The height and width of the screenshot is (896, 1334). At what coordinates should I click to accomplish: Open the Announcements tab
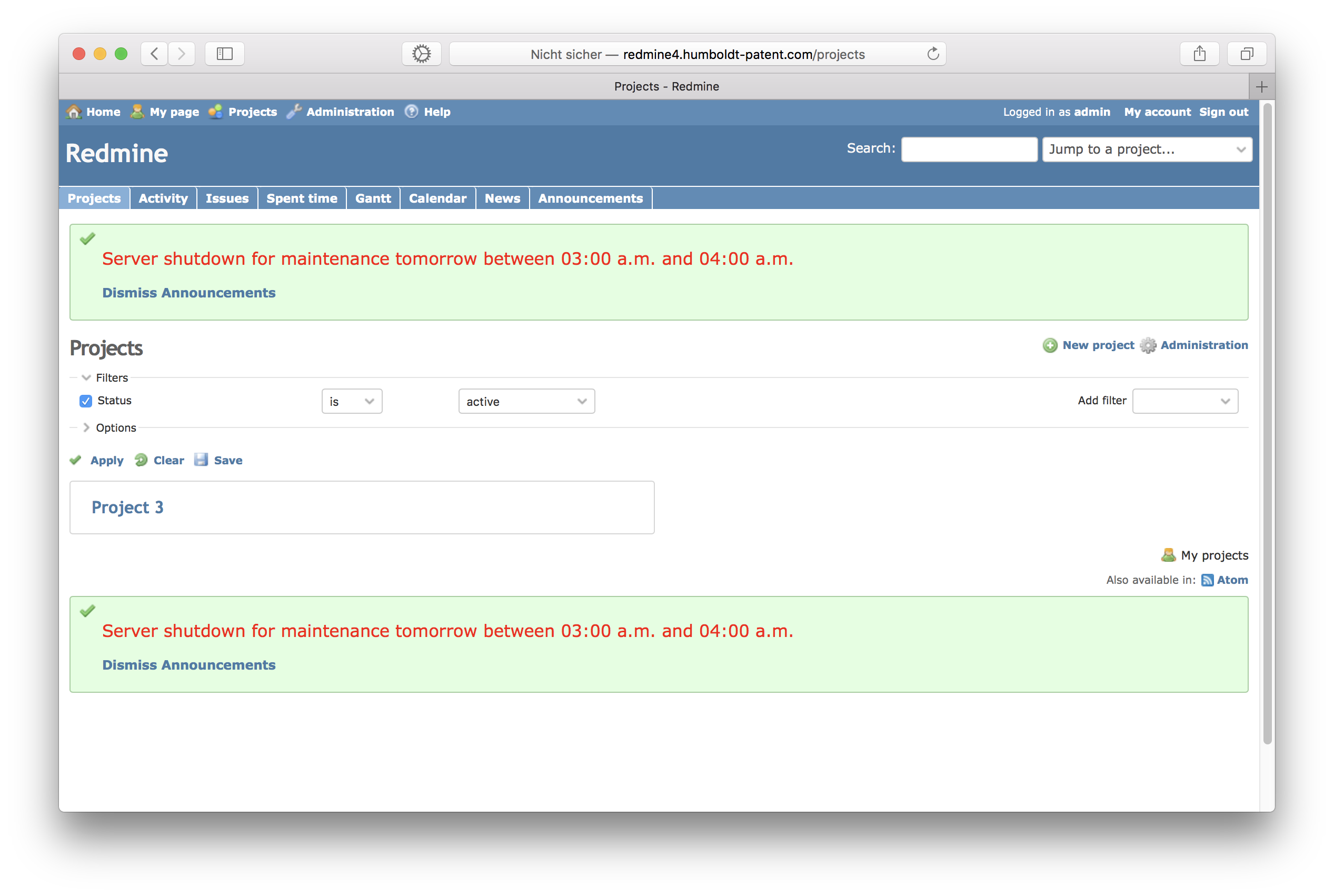pos(591,198)
